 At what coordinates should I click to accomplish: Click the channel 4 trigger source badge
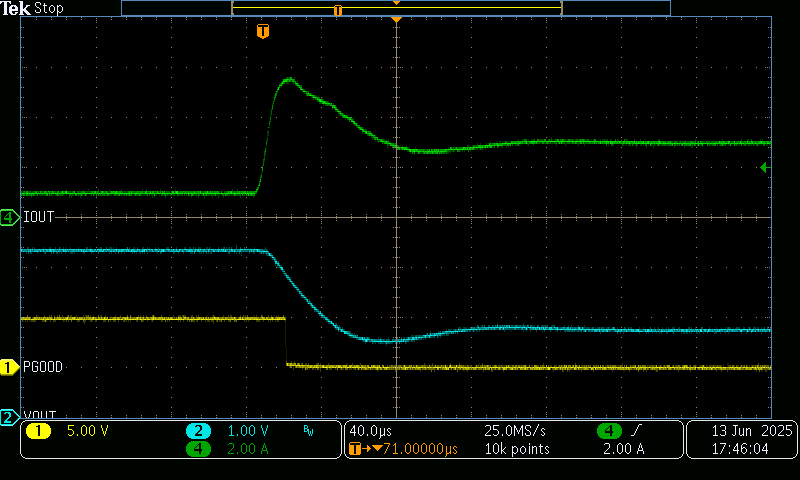609,431
